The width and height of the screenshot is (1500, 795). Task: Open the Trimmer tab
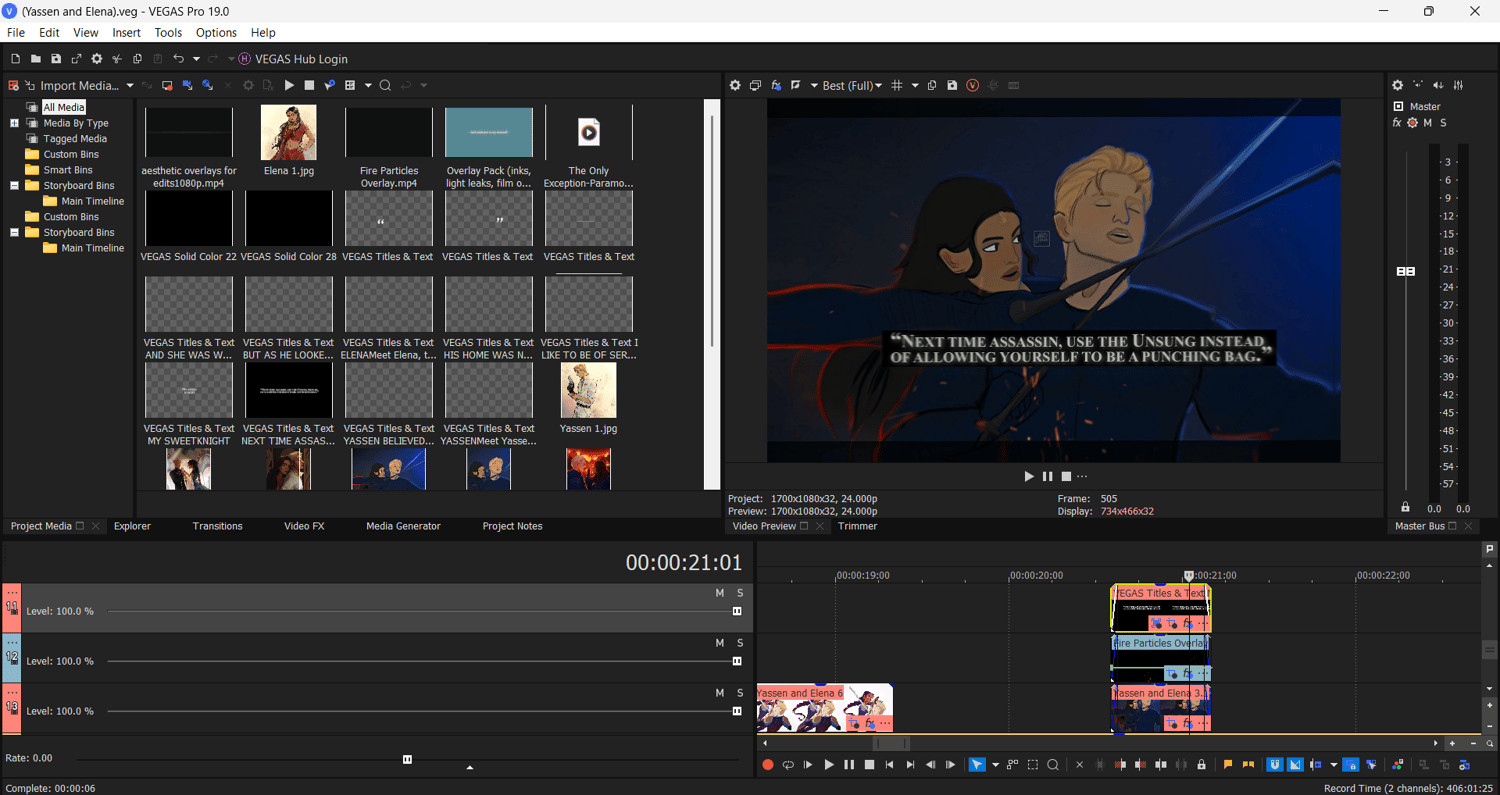tap(858, 526)
